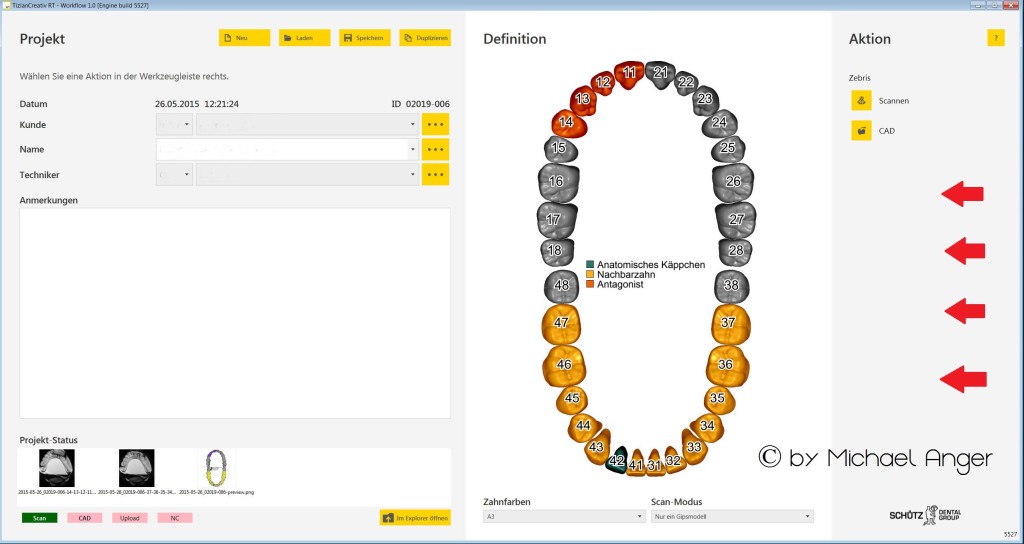Select tooth 22 in dental chart
This screenshot has height=544, width=1024.
(x=685, y=82)
